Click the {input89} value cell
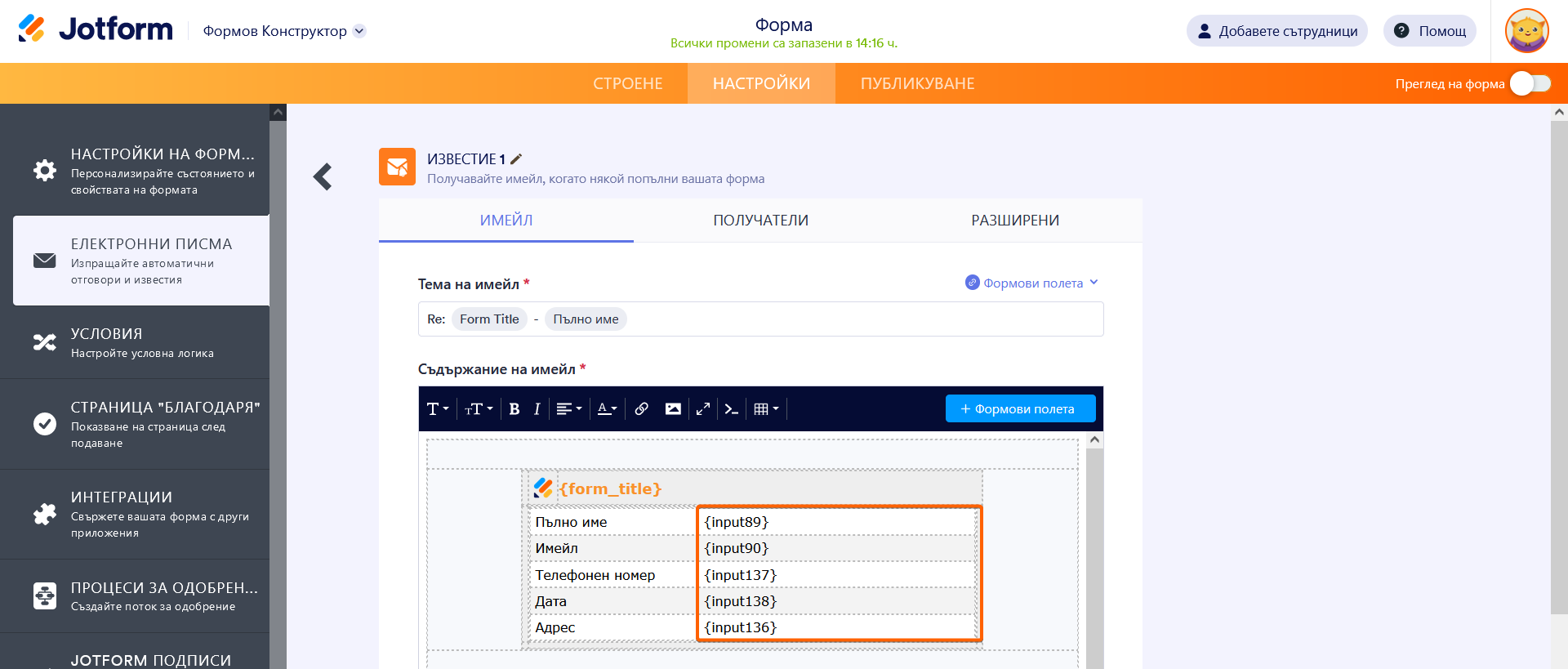The image size is (1568, 669). 838,522
